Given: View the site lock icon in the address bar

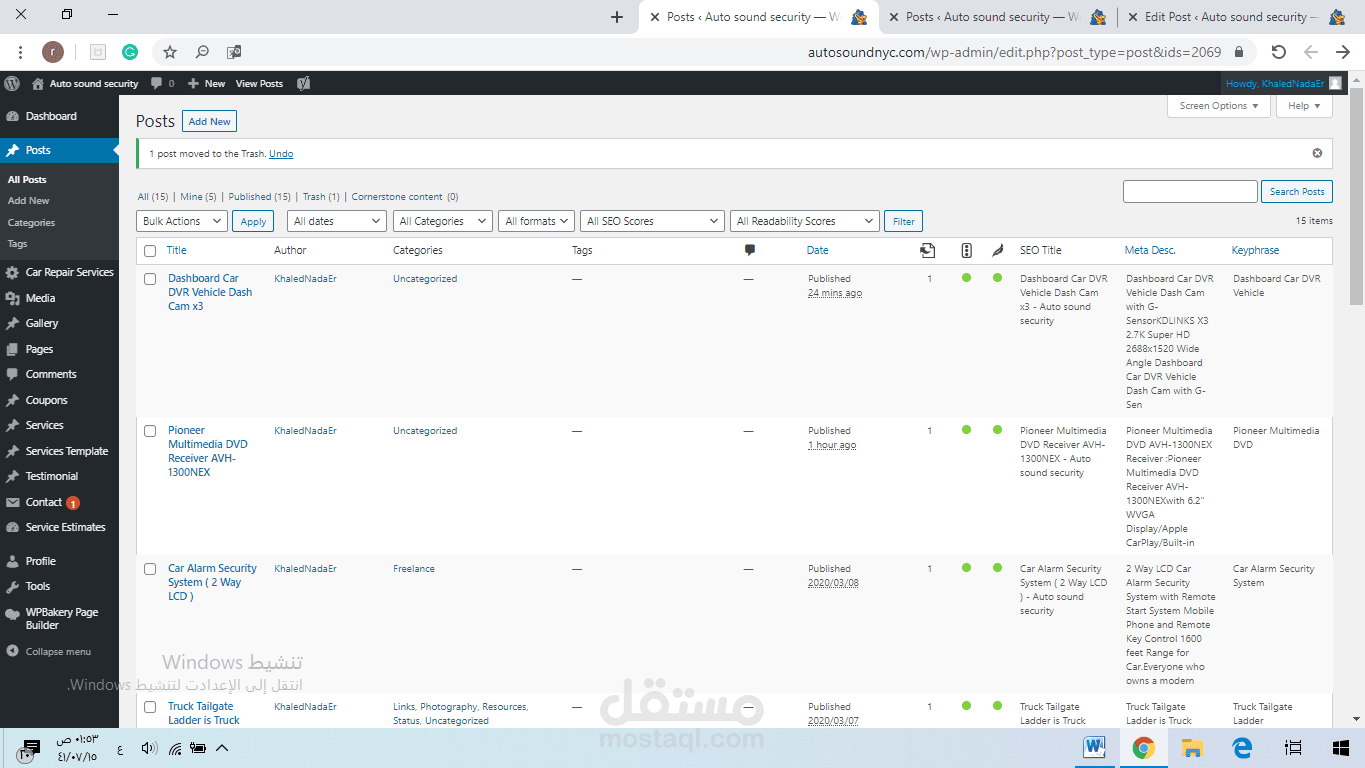Looking at the screenshot, I should tap(1239, 52).
